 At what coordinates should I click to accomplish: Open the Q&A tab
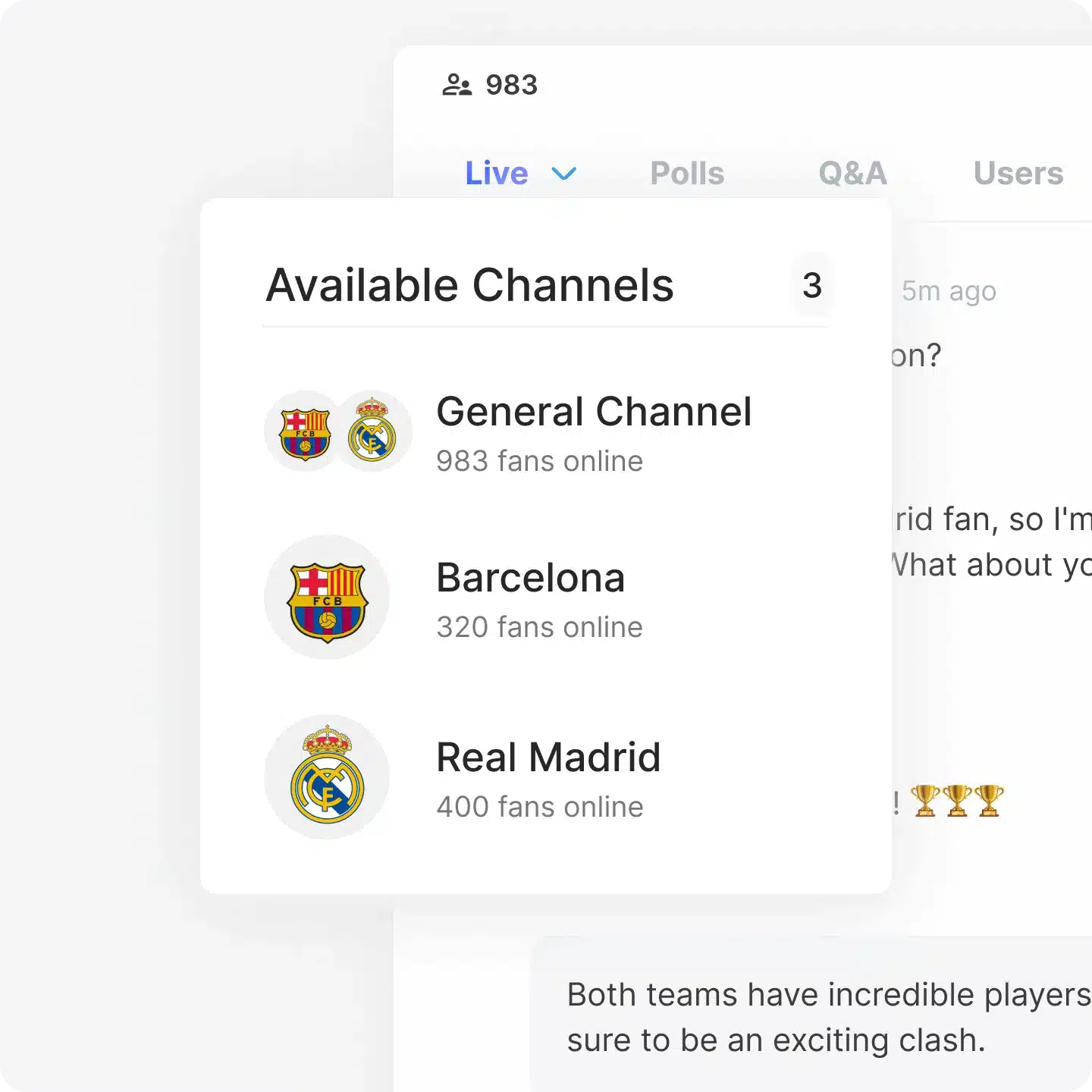(x=853, y=174)
